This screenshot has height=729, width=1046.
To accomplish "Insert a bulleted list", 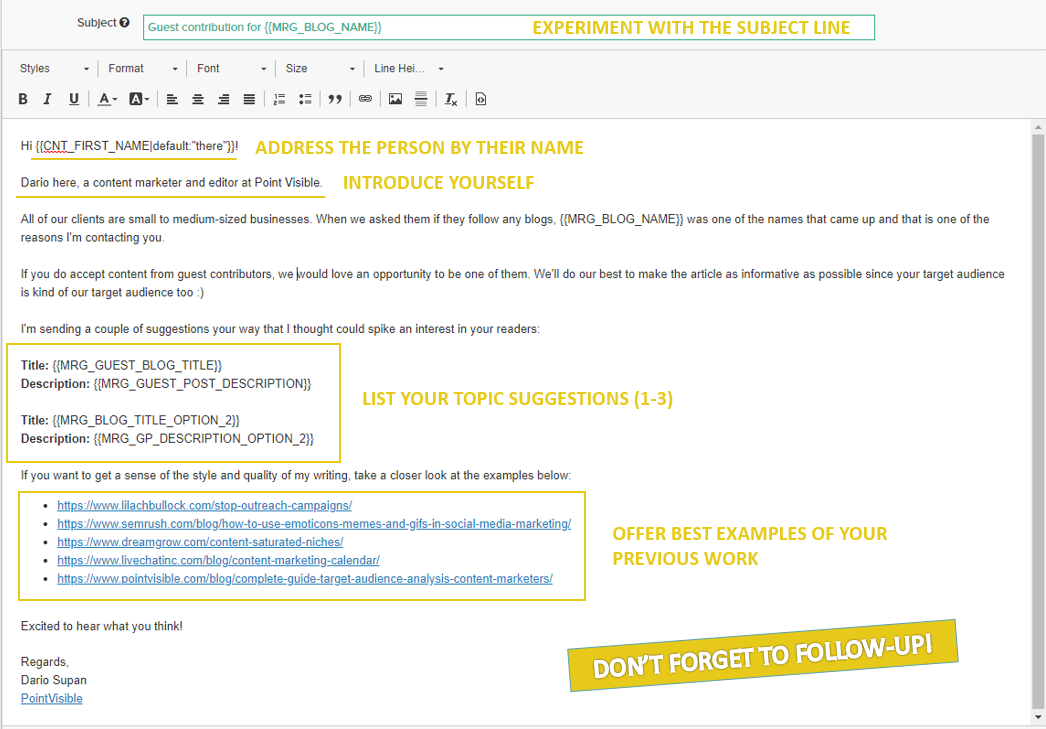I will 306,99.
